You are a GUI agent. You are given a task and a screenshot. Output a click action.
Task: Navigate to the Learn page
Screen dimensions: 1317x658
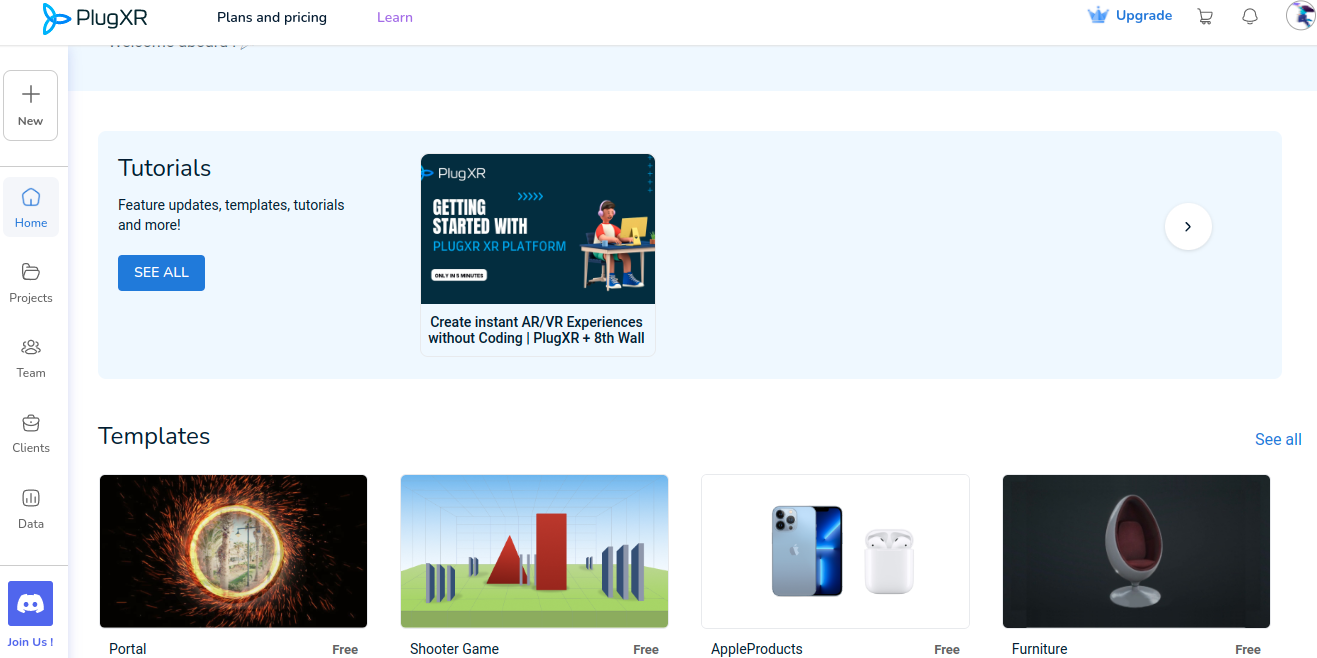pyautogui.click(x=394, y=17)
